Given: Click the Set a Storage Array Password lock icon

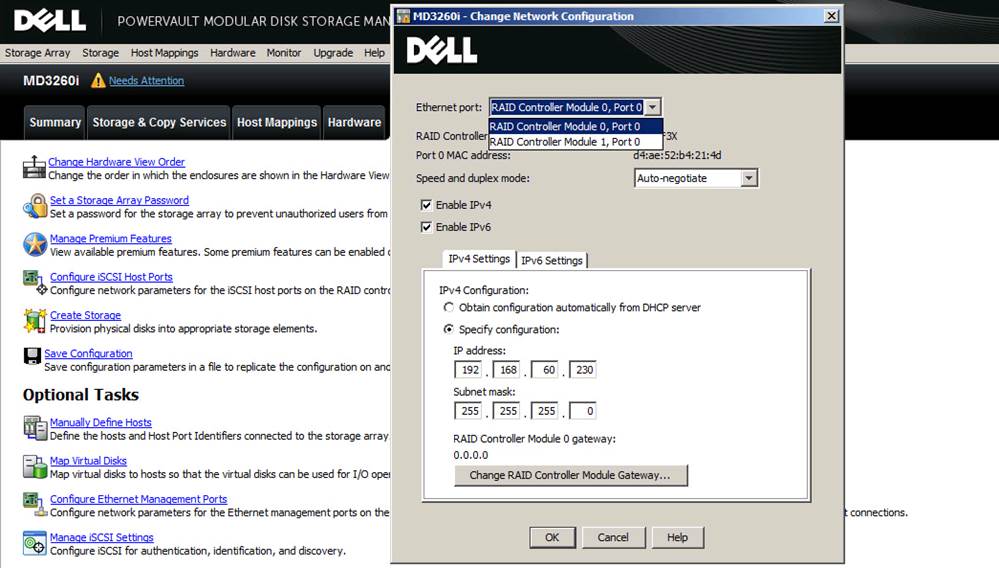Looking at the screenshot, I should coord(35,206).
